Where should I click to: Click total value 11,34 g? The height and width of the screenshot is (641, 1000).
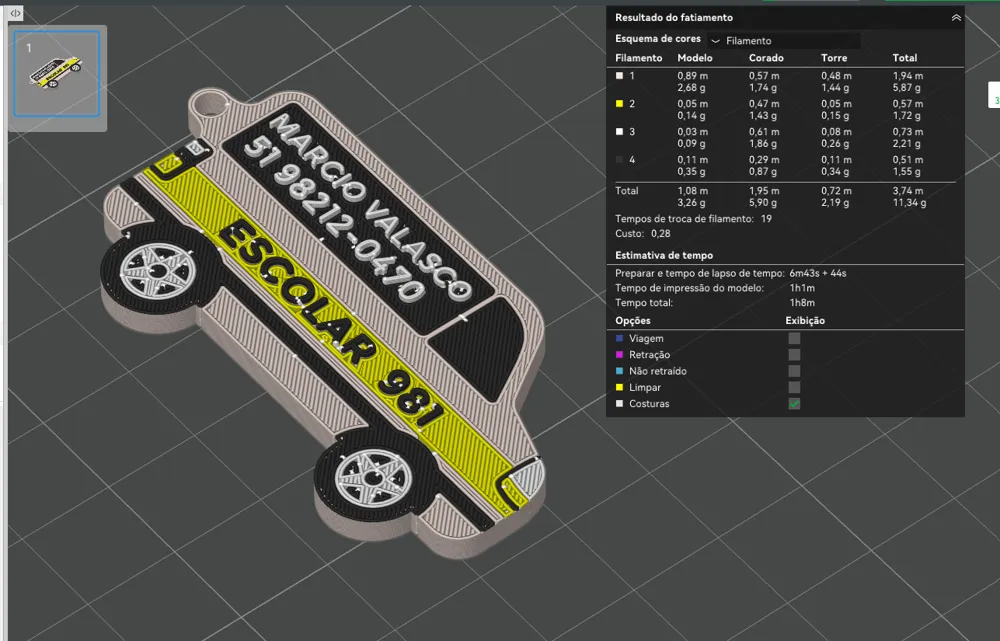tap(909, 203)
